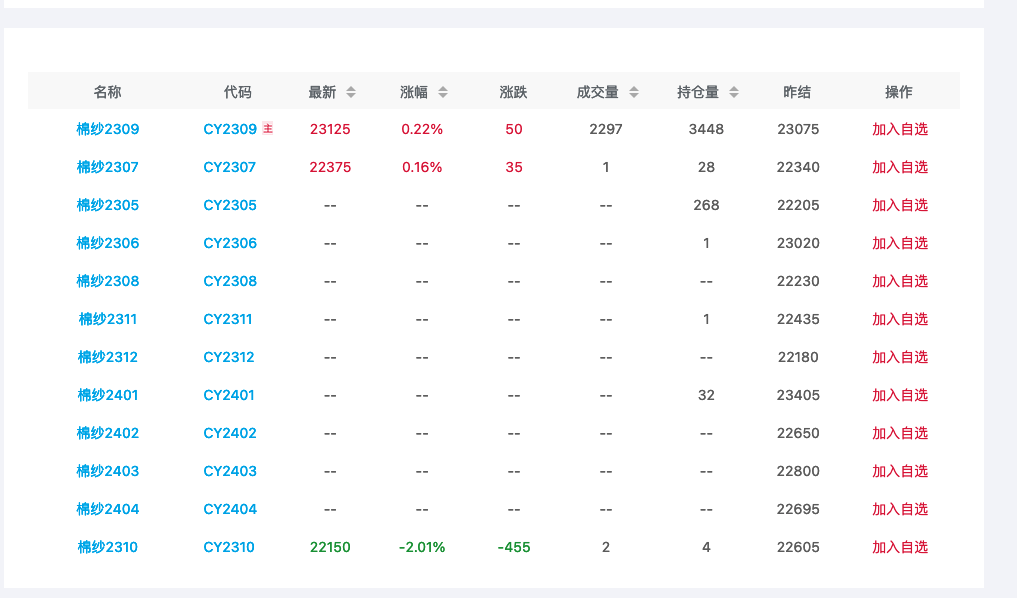The height and width of the screenshot is (598, 1017).
Task: Open the 棉纱2309 contract name link
Action: [108, 129]
